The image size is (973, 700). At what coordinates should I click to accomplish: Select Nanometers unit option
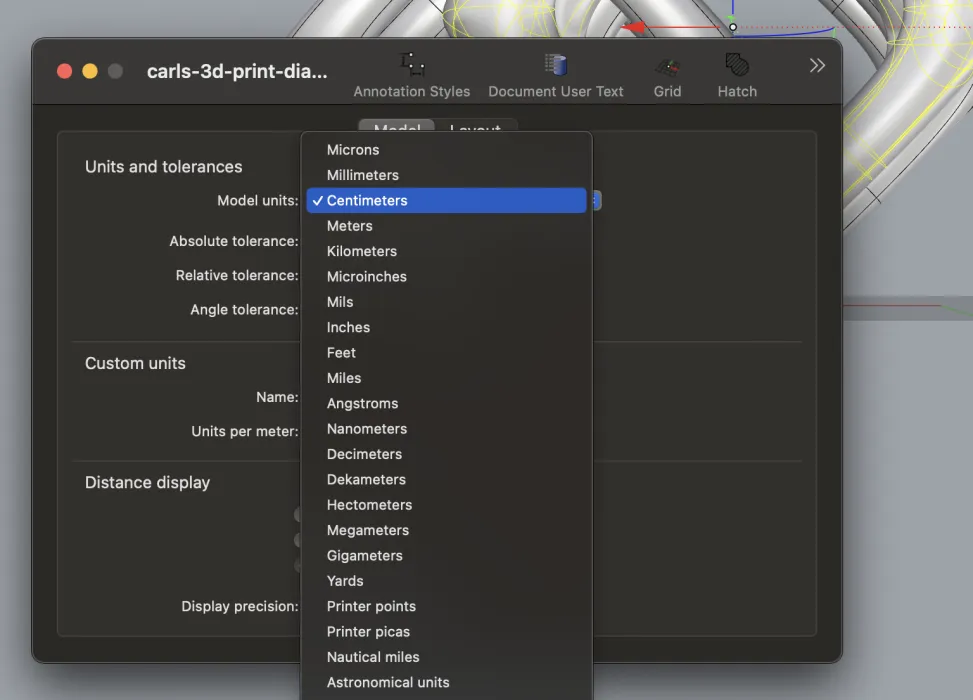pyautogui.click(x=447, y=429)
